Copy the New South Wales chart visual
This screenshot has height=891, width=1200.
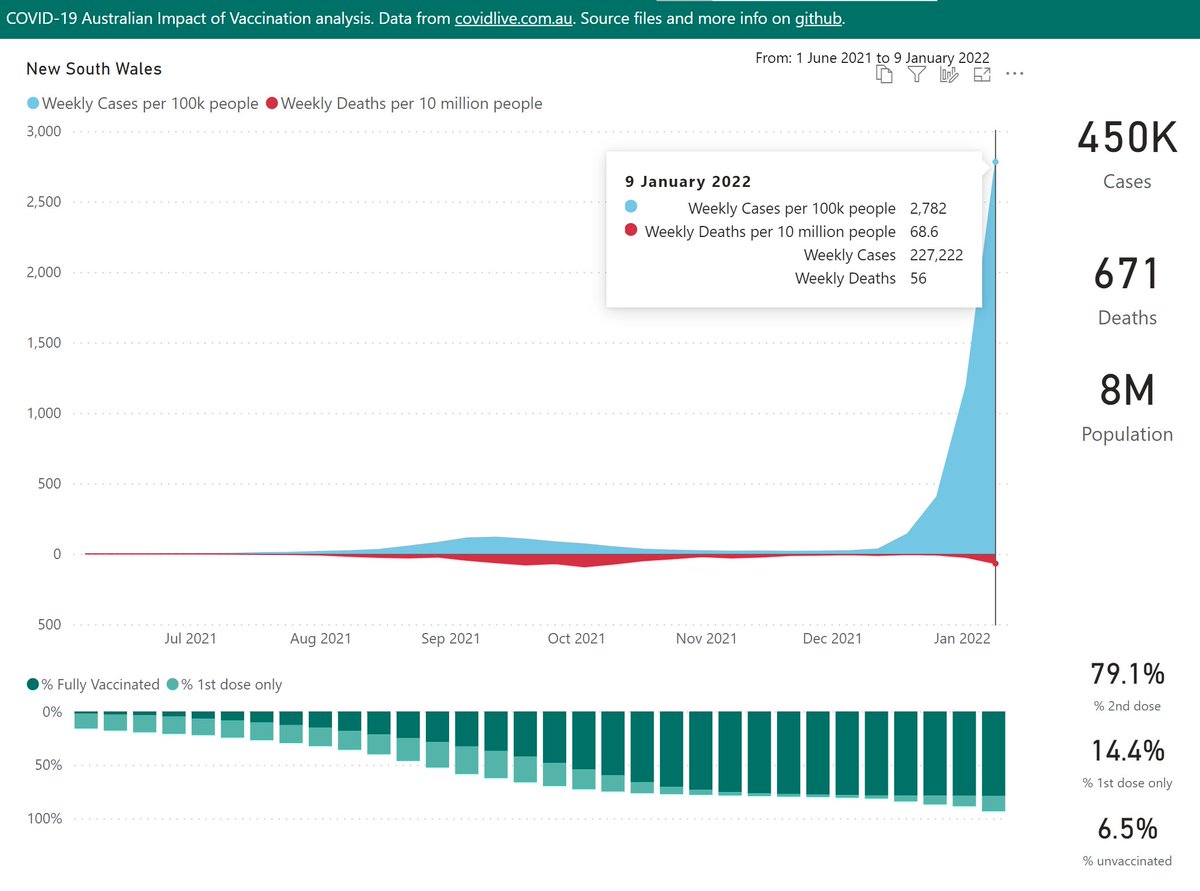pyautogui.click(x=884, y=75)
